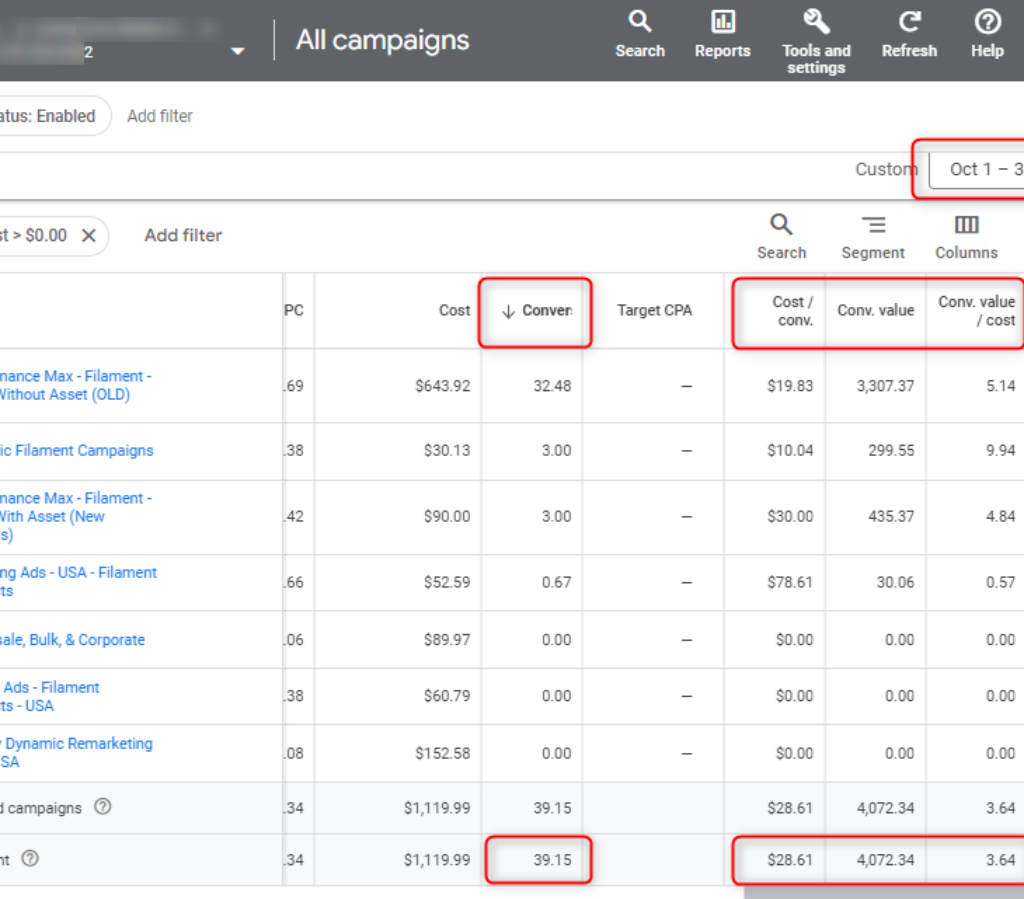Click Add filter beside the Cost chip

click(x=183, y=236)
